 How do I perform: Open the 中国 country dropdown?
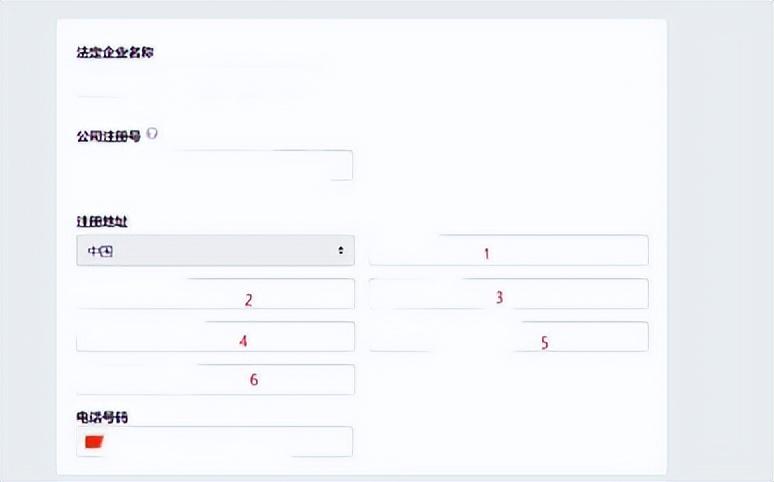tap(215, 250)
